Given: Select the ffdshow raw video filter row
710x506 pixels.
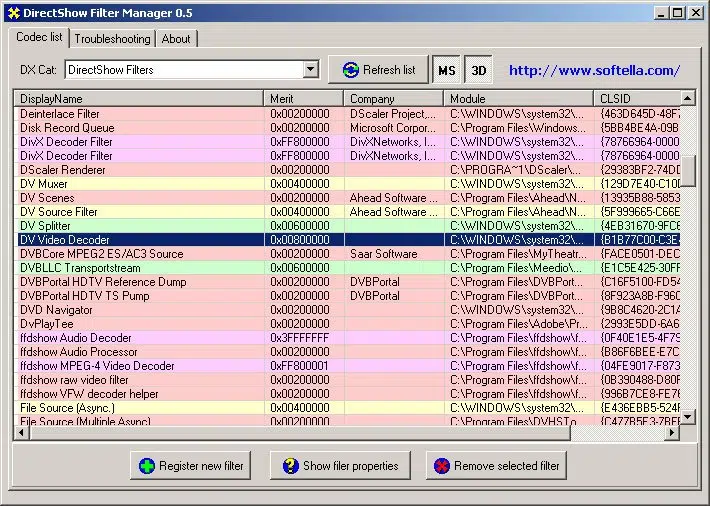Looking at the screenshot, I should (x=348, y=380).
